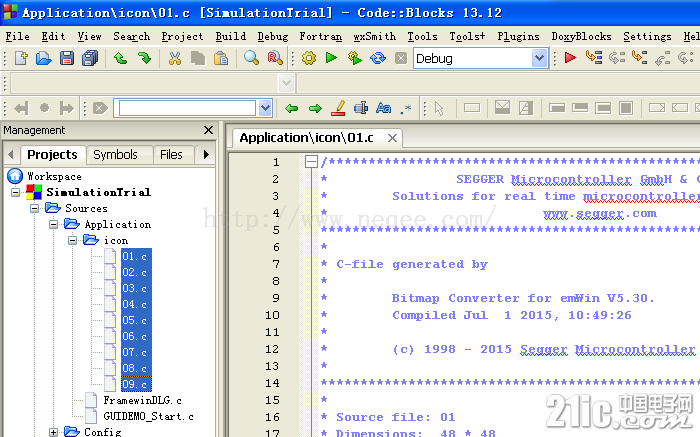Viewport: 700px width, 437px height.
Task: Click the www.segger.com text in code
Action: pyautogui.click(x=600, y=213)
